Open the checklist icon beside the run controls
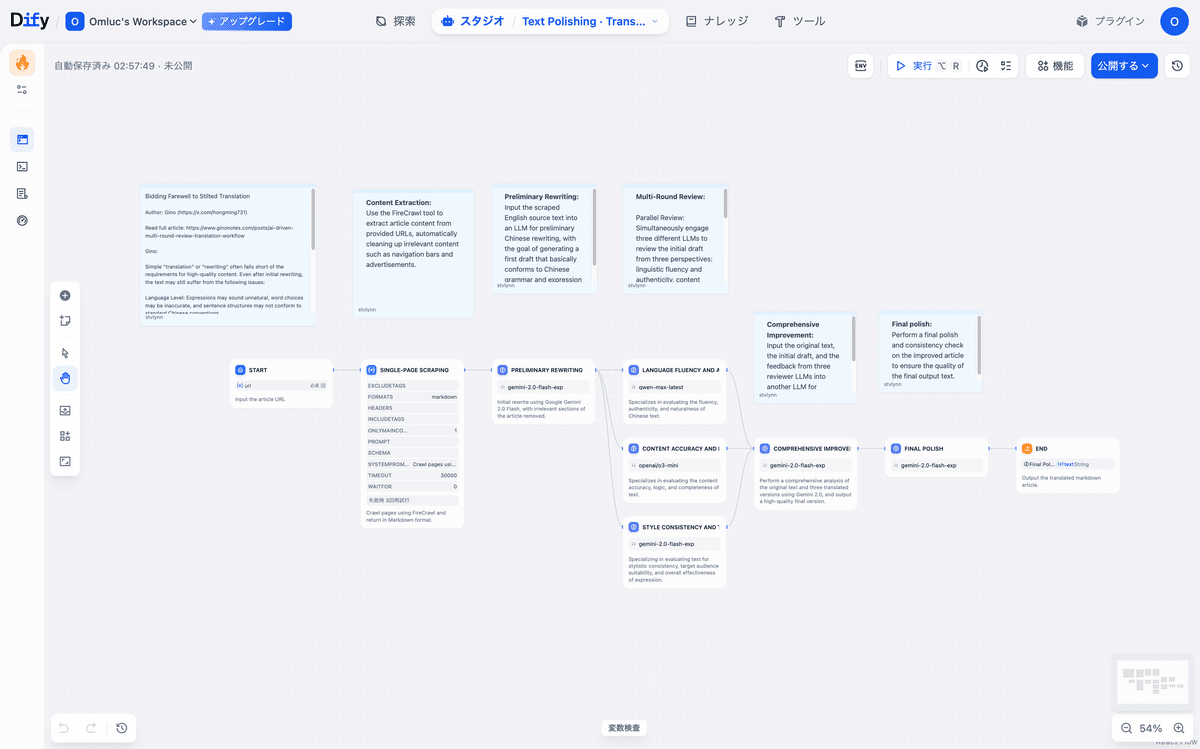Viewport: 1200px width, 749px height. 1008,65
